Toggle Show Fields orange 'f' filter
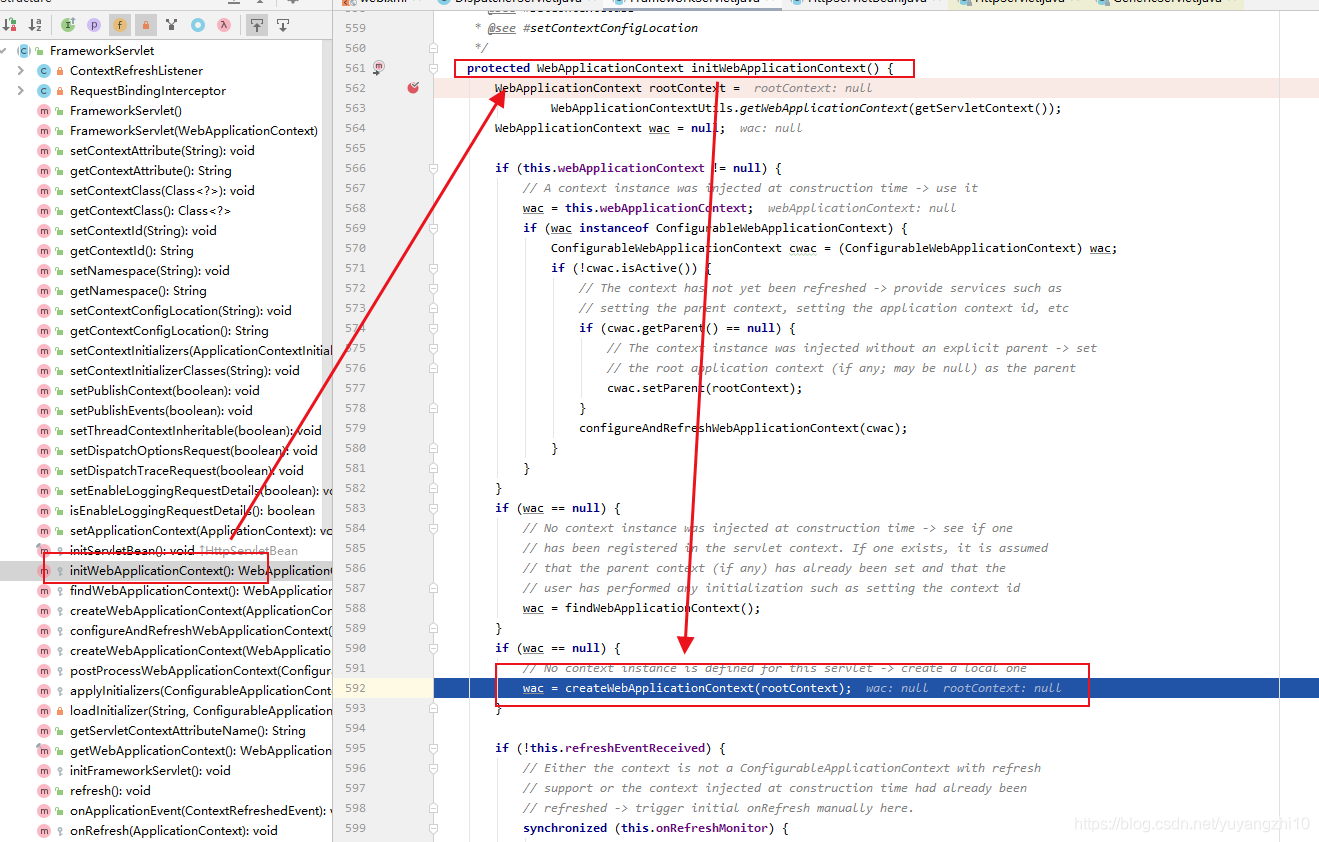The width and height of the screenshot is (1319, 842). point(120,24)
